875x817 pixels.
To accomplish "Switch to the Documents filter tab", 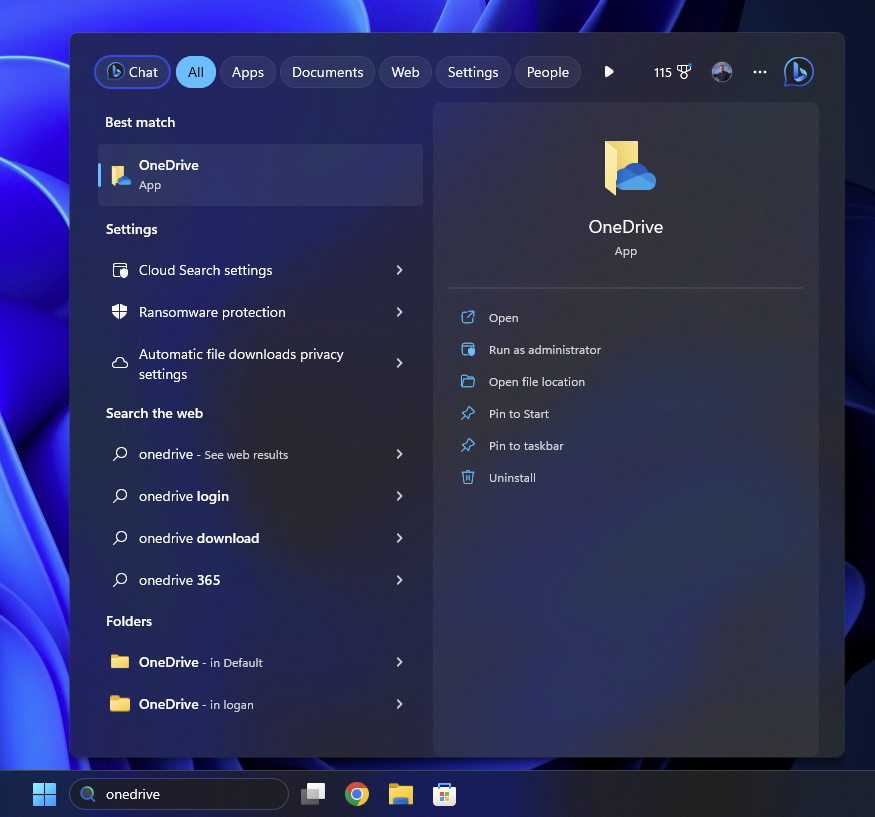I will [328, 72].
